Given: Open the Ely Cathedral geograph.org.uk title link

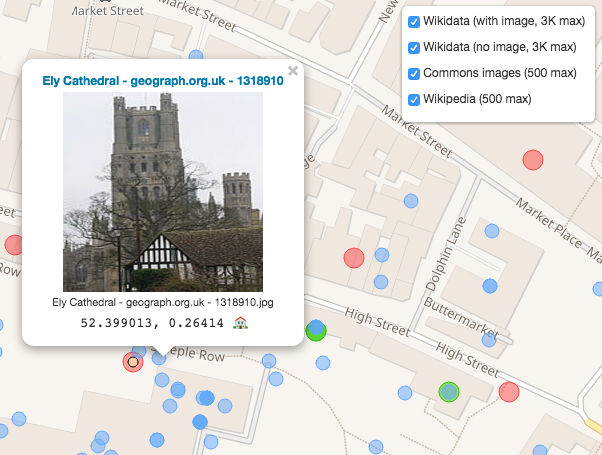Looking at the screenshot, I should point(162,81).
